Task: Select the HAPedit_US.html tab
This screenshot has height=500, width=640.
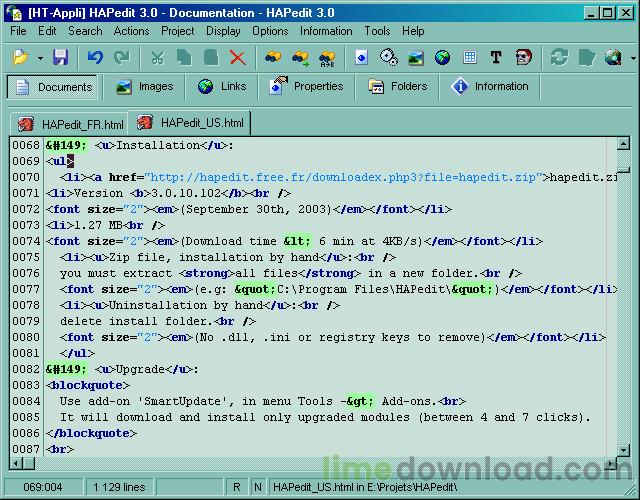Action: coord(189,122)
